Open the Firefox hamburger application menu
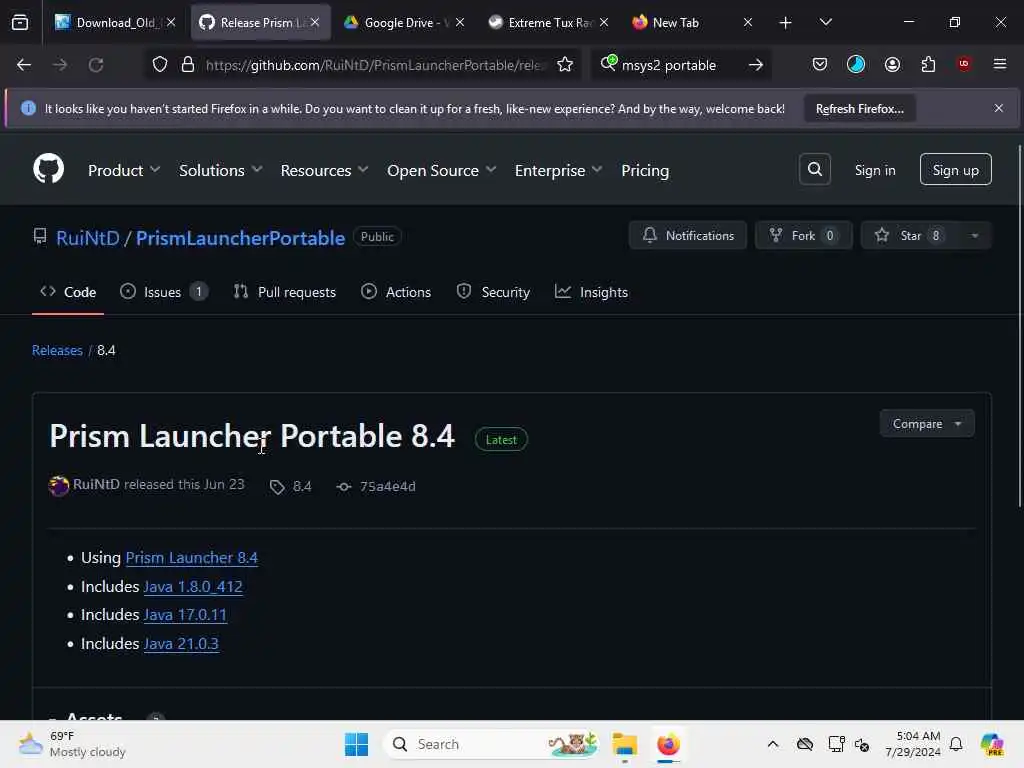The width and height of the screenshot is (1024, 768). point(999,64)
